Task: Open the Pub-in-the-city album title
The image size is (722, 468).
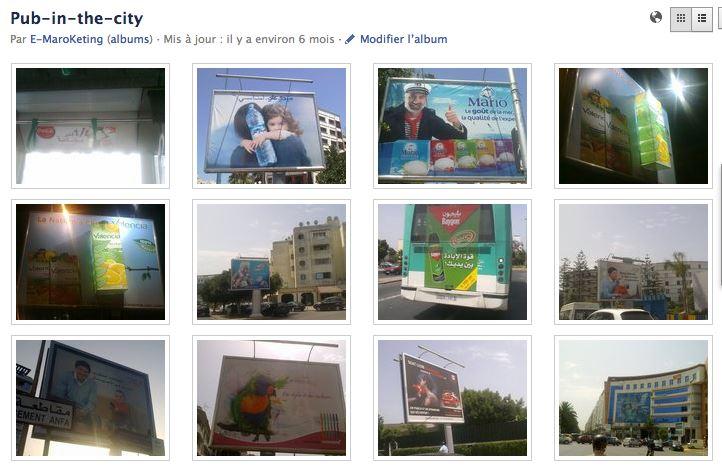Action: [76, 18]
